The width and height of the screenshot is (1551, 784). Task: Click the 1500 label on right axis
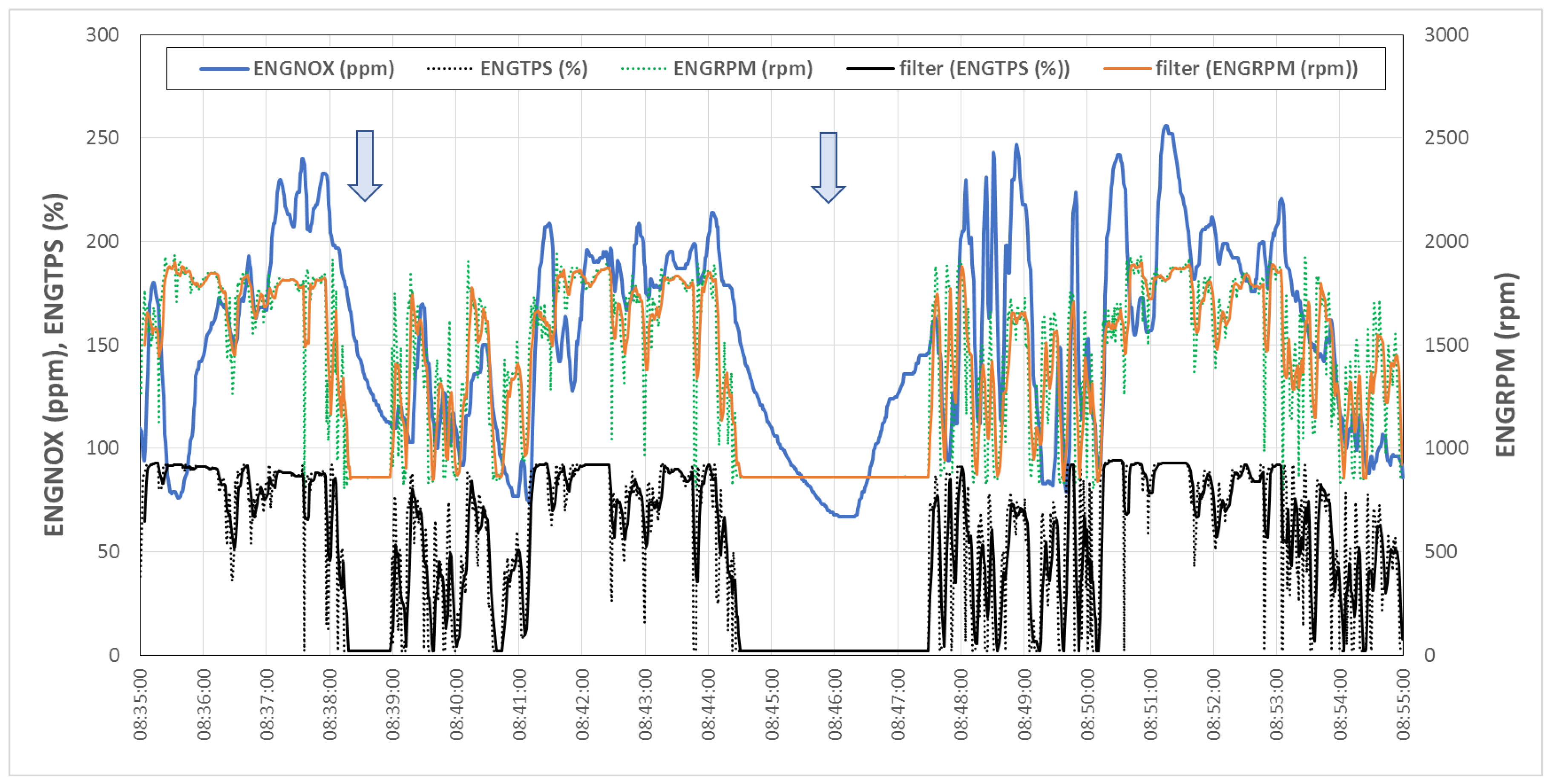click(1446, 345)
